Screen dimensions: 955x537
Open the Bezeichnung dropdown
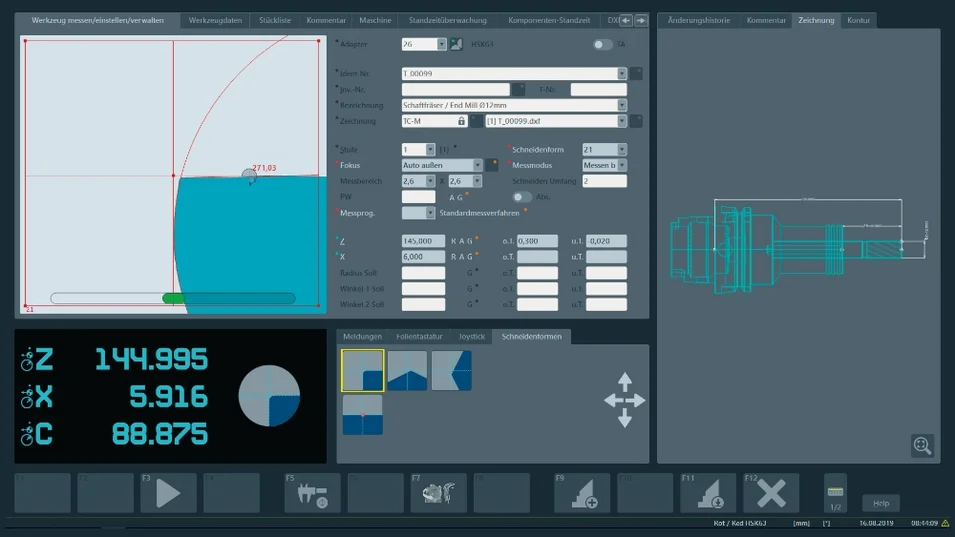621,105
